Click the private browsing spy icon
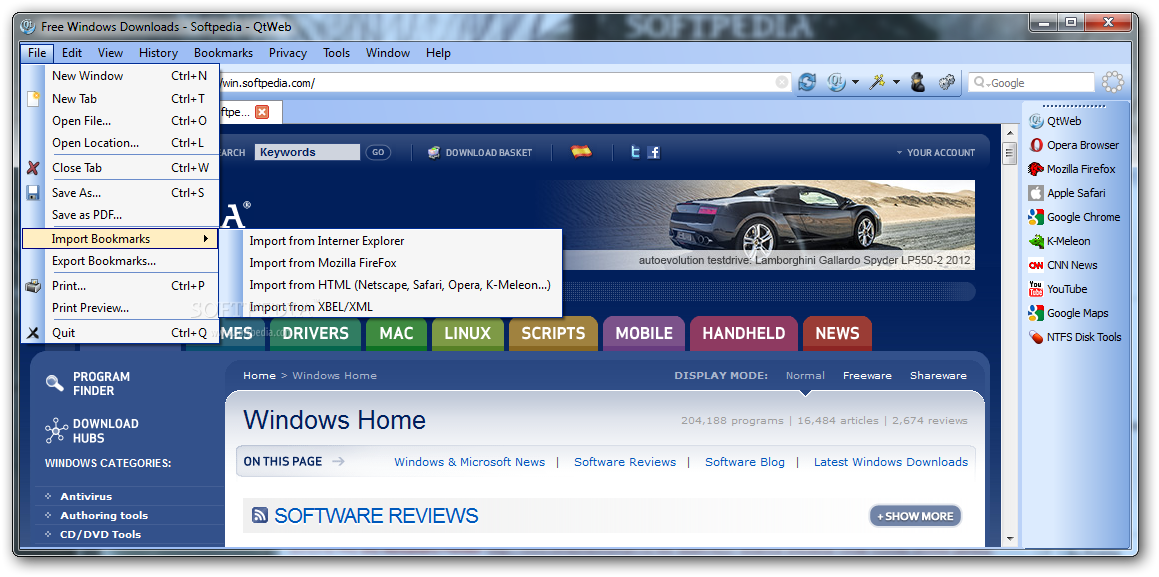The image size is (1159, 577). [918, 82]
